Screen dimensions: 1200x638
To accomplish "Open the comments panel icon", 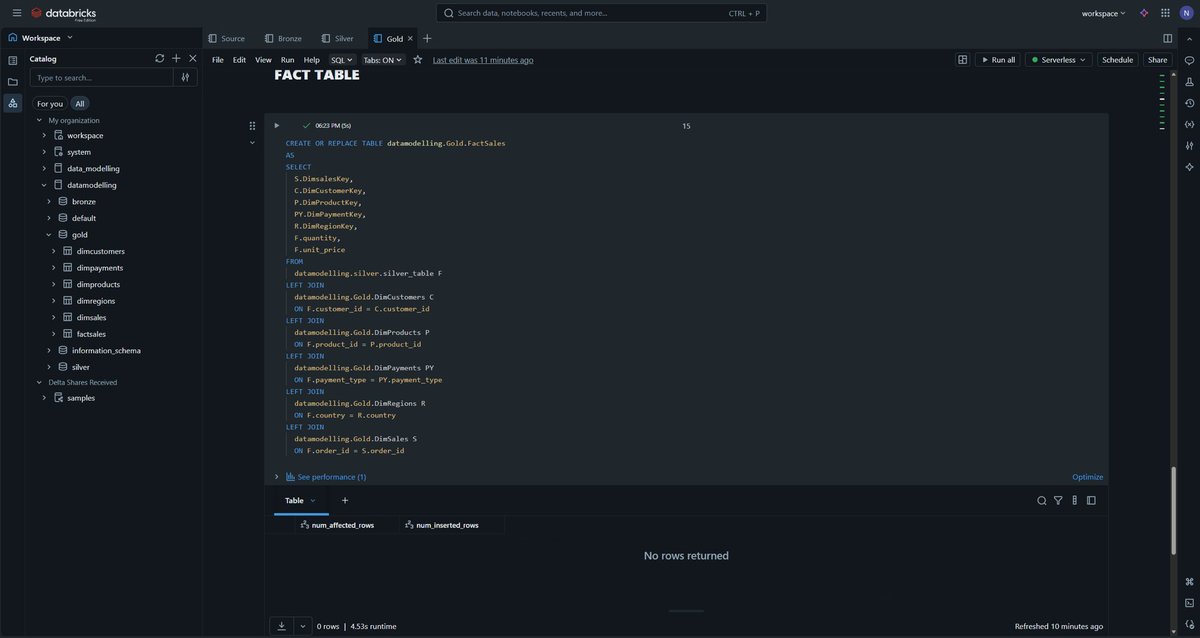I will coord(1189,60).
